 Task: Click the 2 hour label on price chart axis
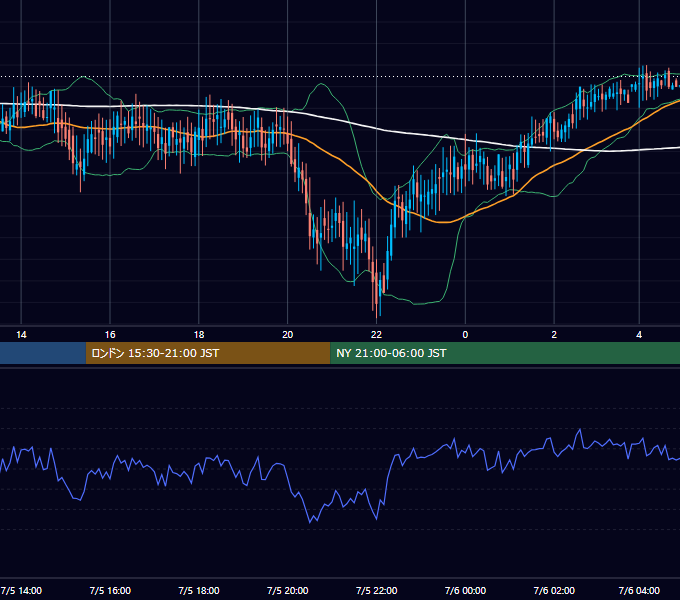[x=554, y=335]
